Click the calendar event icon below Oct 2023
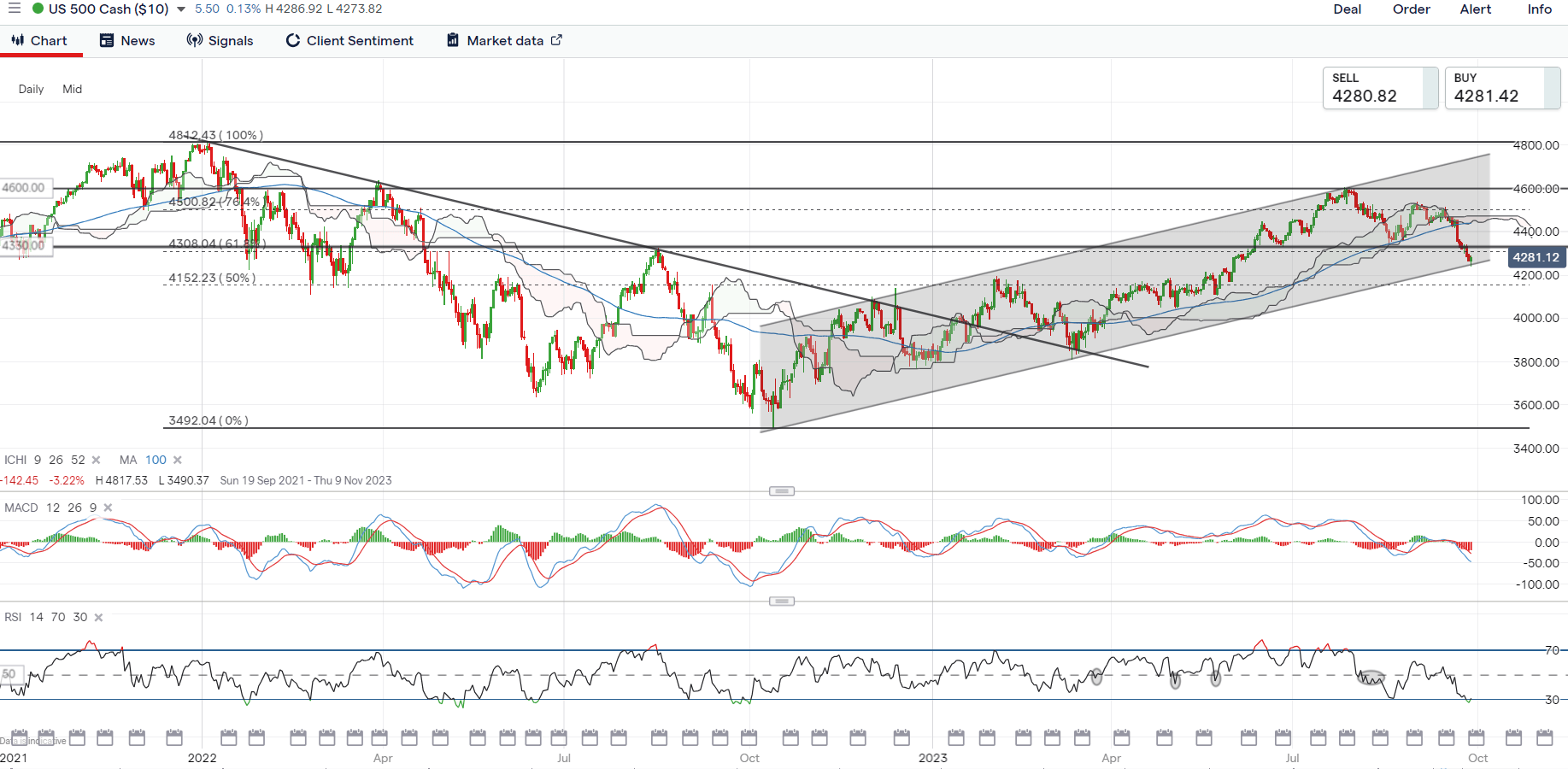This screenshot has height=769, width=1568. [x=1476, y=737]
